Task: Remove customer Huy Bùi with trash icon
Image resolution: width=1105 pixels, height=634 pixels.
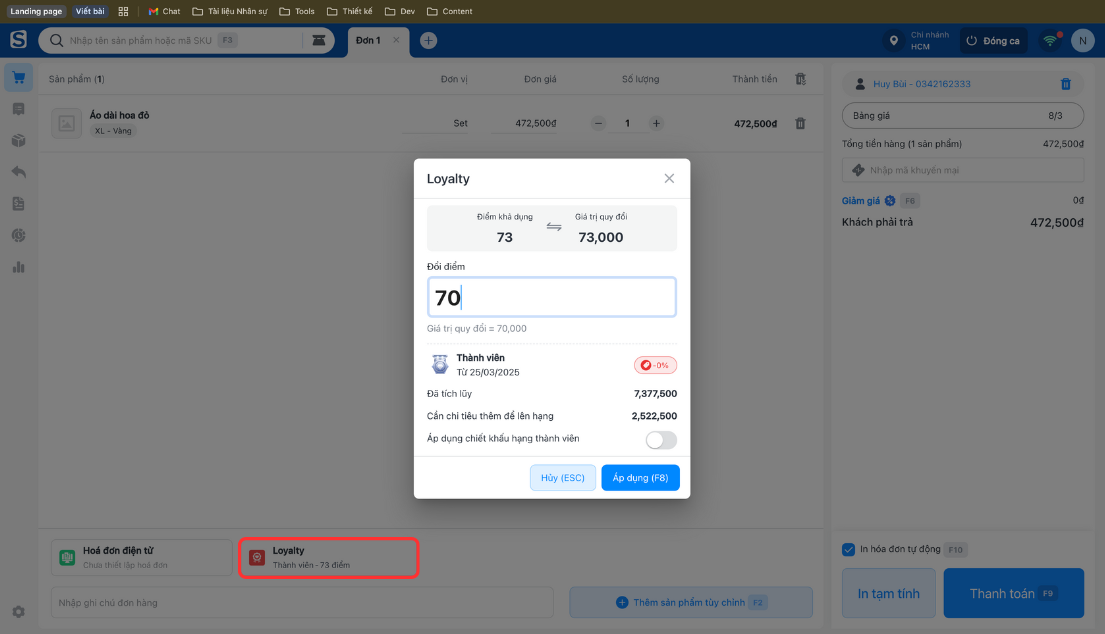Action: pyautogui.click(x=1066, y=84)
